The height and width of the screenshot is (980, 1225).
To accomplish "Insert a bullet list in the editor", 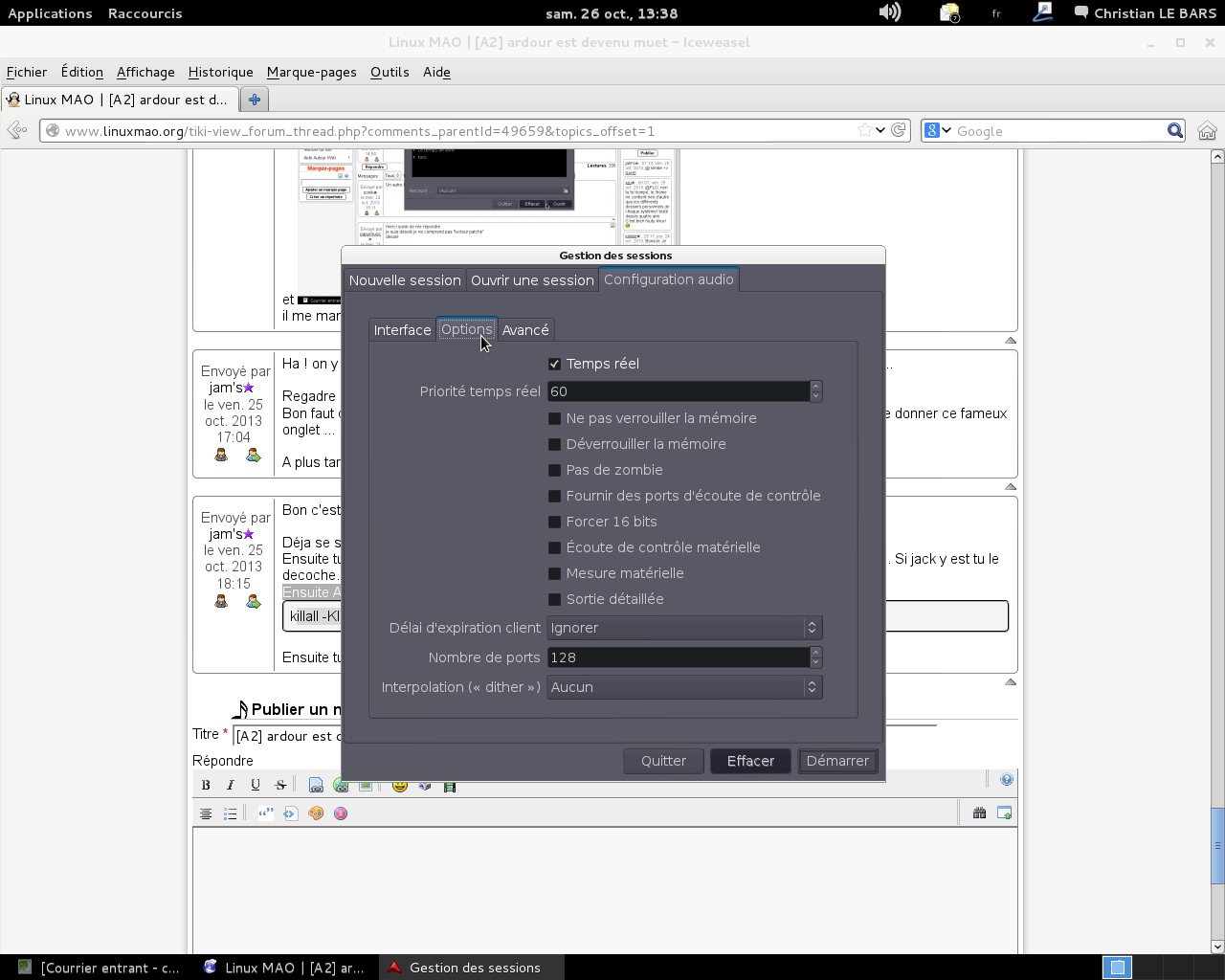I will click(x=231, y=813).
